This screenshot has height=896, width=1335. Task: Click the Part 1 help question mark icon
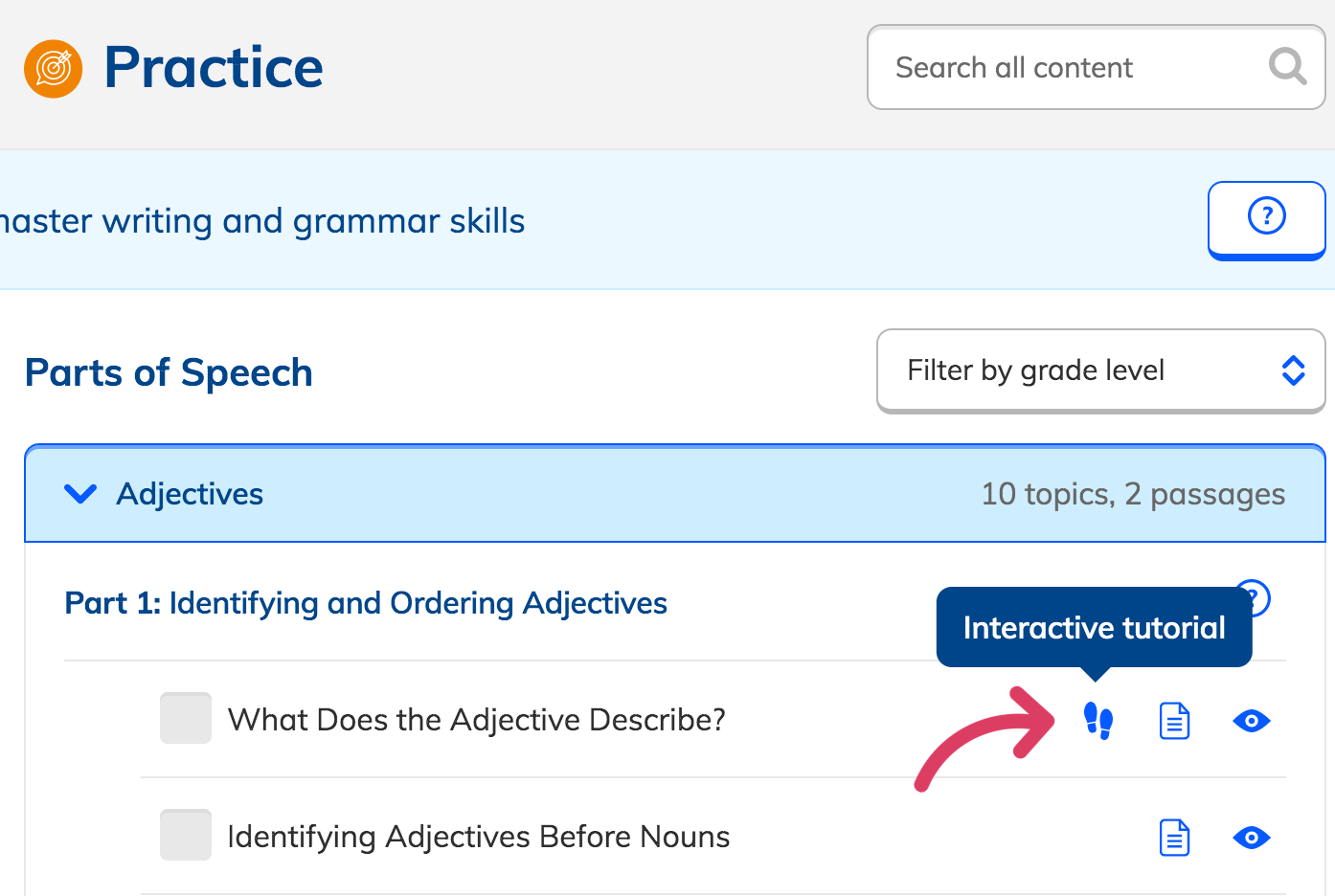[1258, 595]
